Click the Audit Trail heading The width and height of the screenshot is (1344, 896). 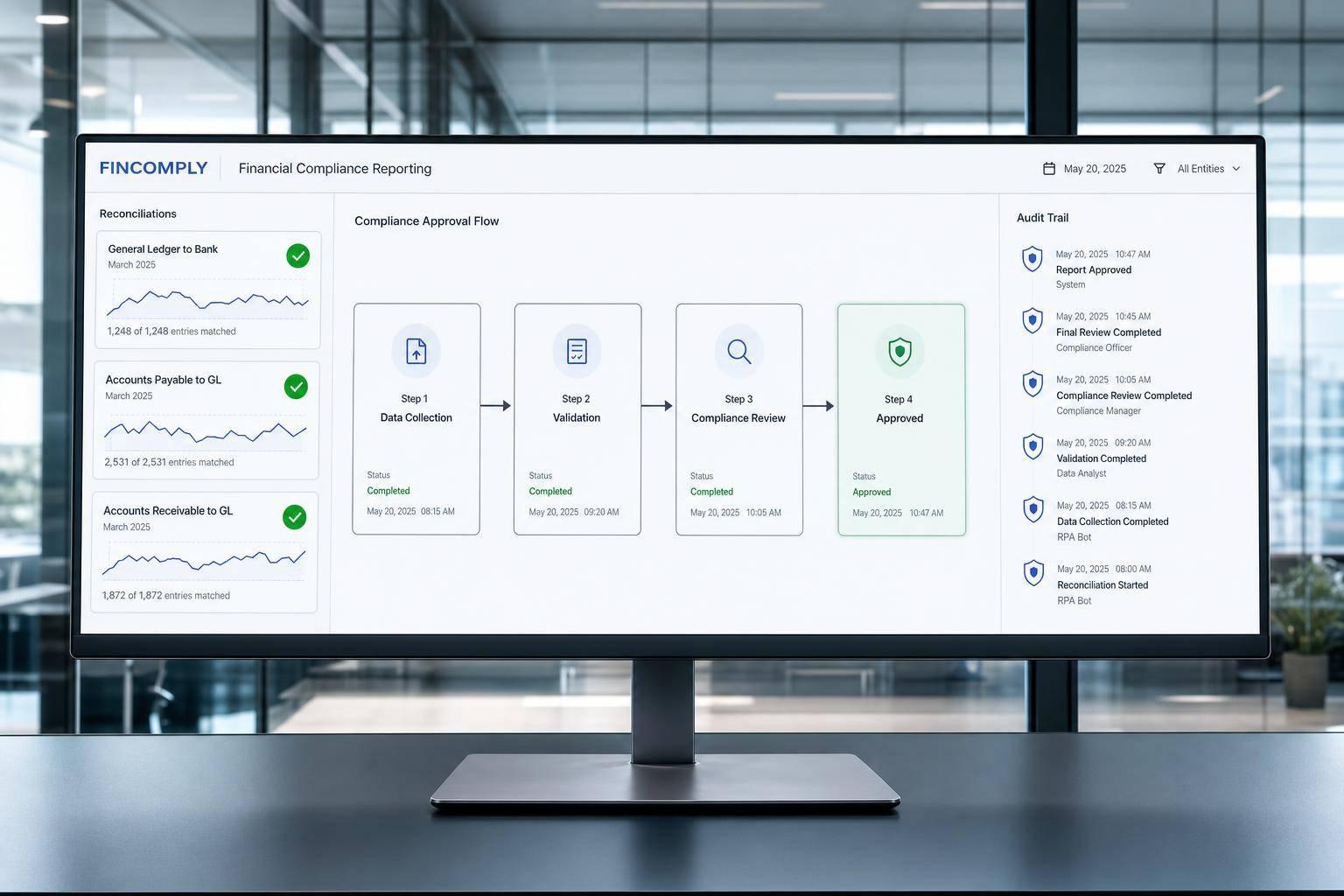point(1042,218)
